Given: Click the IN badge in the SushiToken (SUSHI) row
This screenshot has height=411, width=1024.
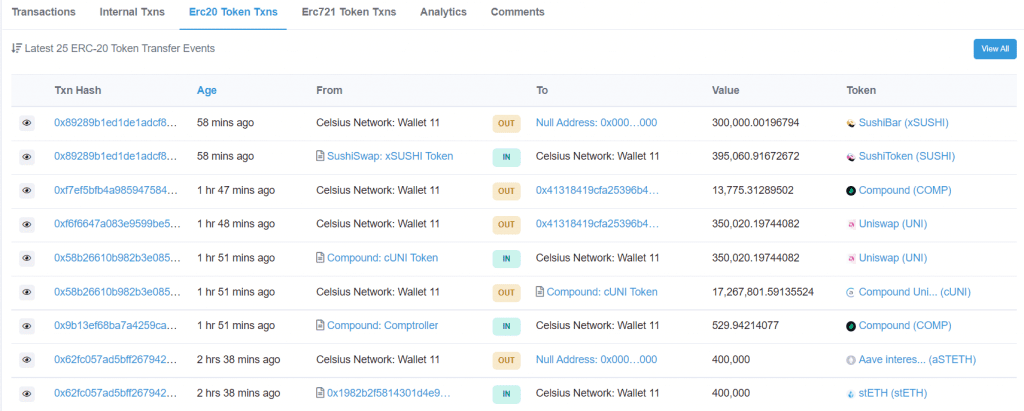Looking at the screenshot, I should pos(506,157).
